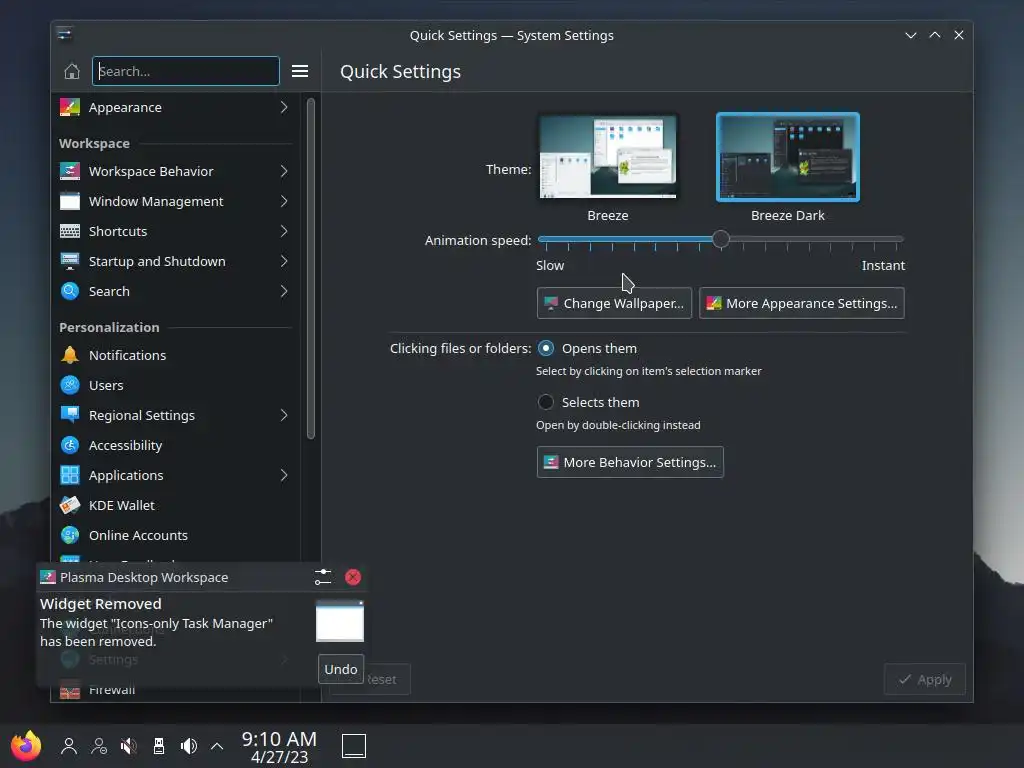Expand the Shortcuts chevron
1024x768 pixels.
click(x=284, y=231)
